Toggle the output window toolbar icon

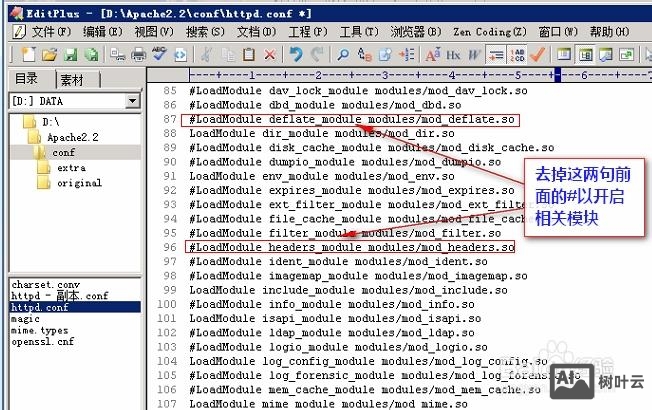point(606,54)
